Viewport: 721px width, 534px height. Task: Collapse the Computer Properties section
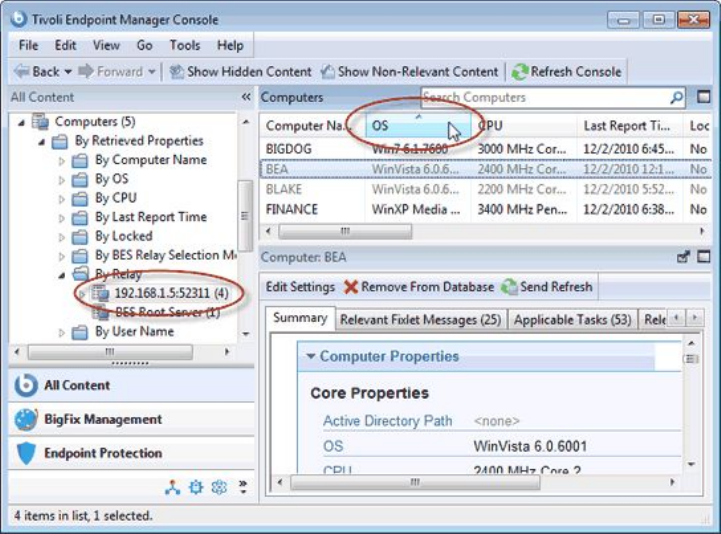coord(311,356)
